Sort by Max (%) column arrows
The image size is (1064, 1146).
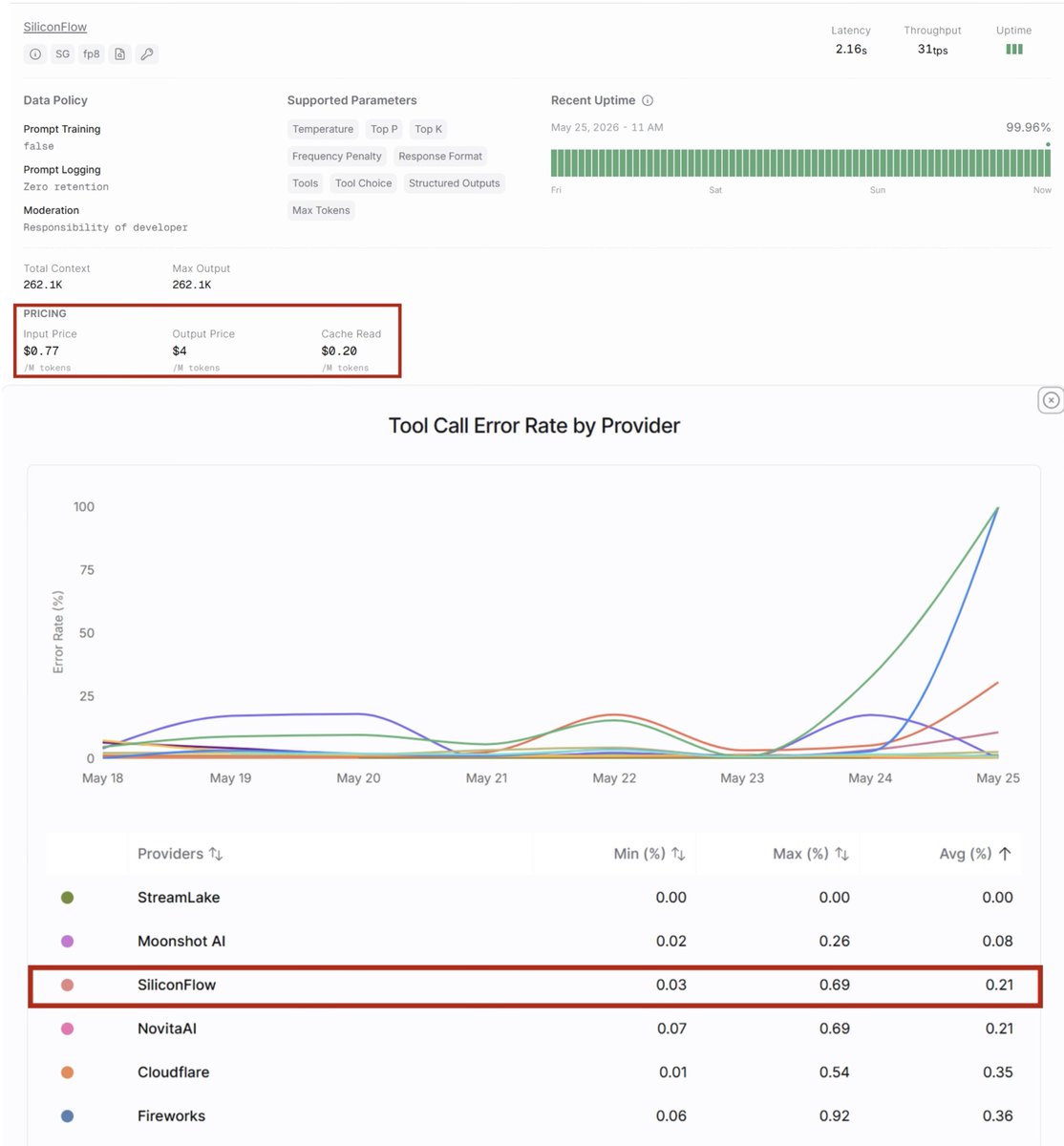pyautogui.click(x=841, y=854)
